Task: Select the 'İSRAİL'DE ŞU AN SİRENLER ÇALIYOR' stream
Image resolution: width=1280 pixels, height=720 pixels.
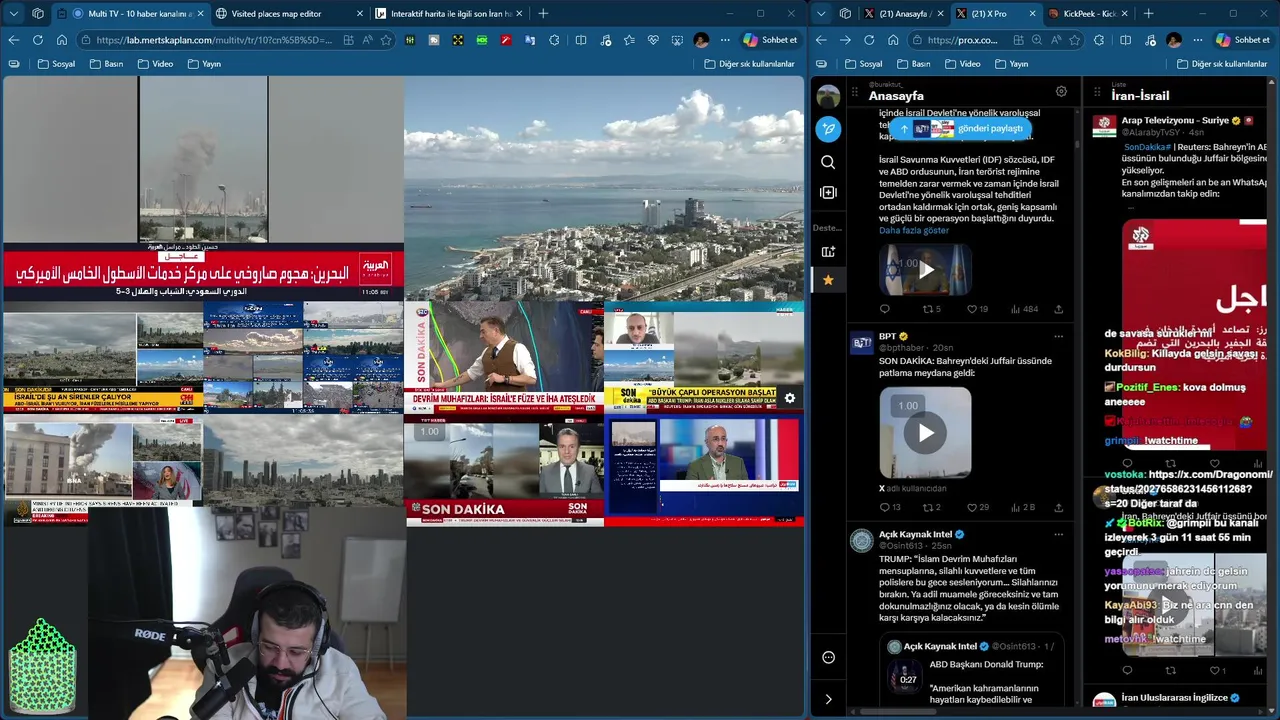Action: (x=103, y=357)
